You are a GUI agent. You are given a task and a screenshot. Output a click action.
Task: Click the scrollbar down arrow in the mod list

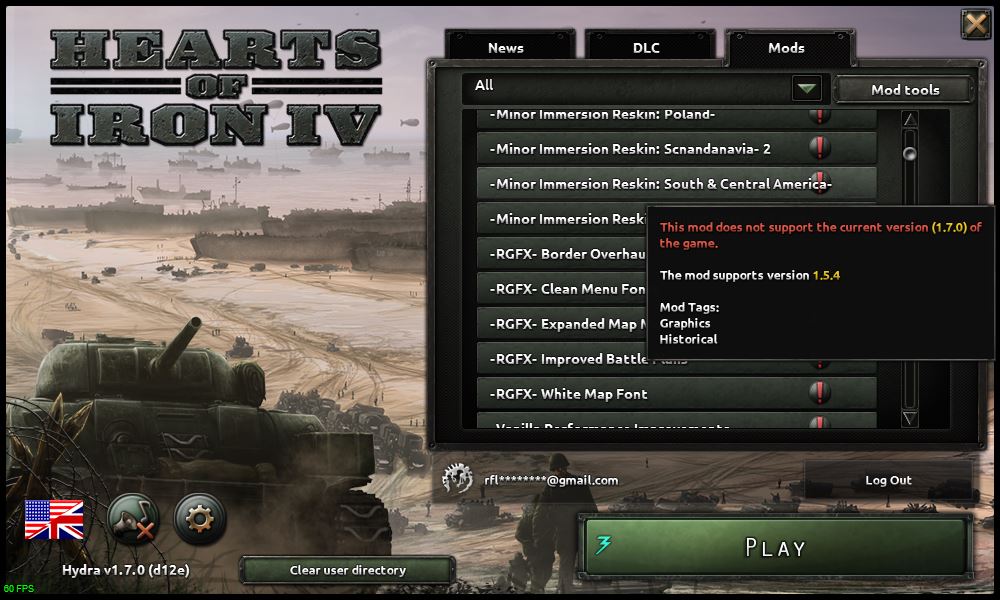point(910,418)
